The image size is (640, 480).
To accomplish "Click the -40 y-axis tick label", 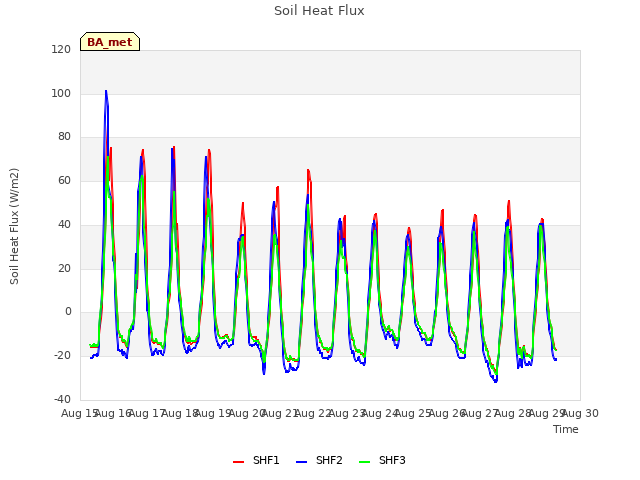I will pyautogui.click(x=62, y=399).
